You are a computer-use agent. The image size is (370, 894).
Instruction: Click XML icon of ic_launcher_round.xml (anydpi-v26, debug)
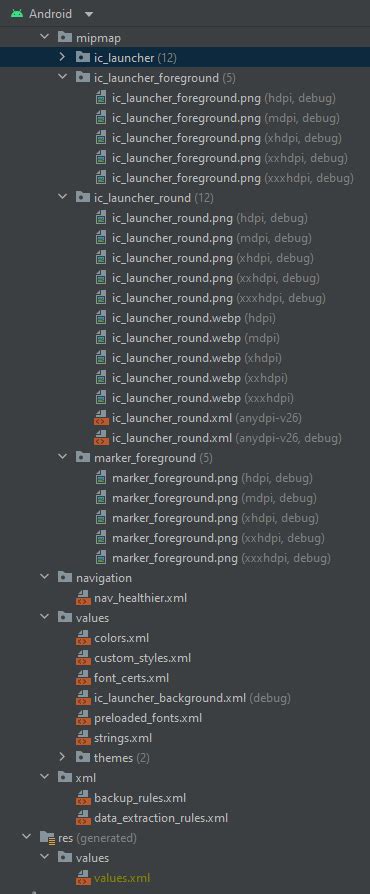tap(101, 438)
